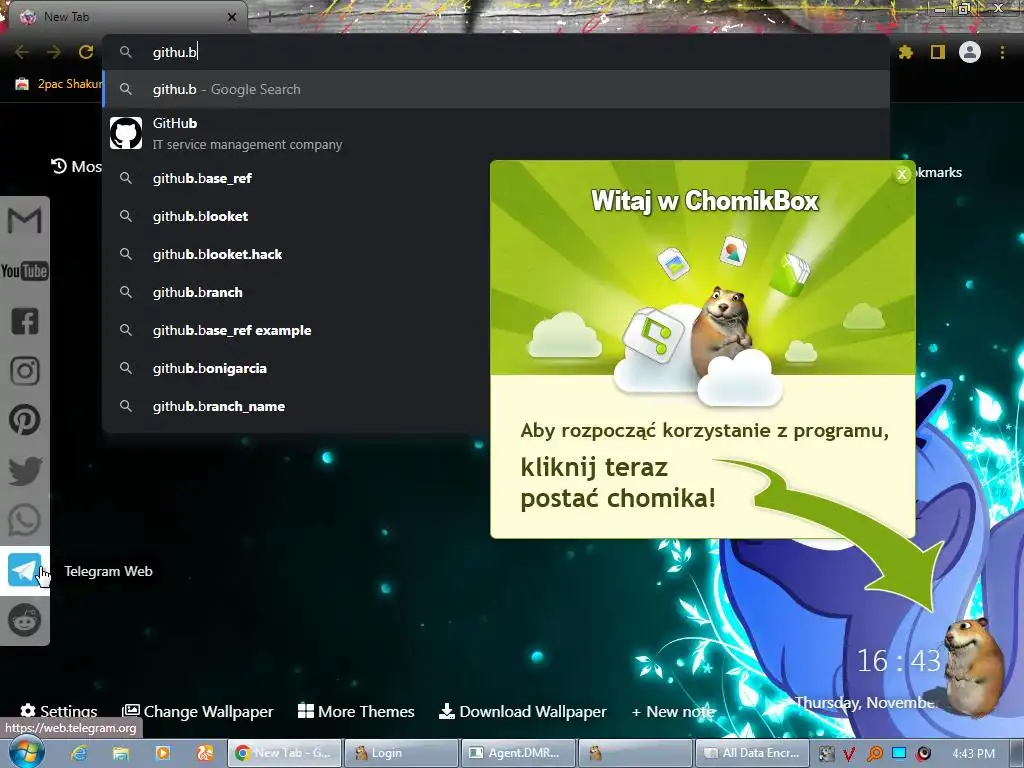Open the 2pac Shakur bookmark
Viewport: 1024px width, 768px height.
point(59,84)
